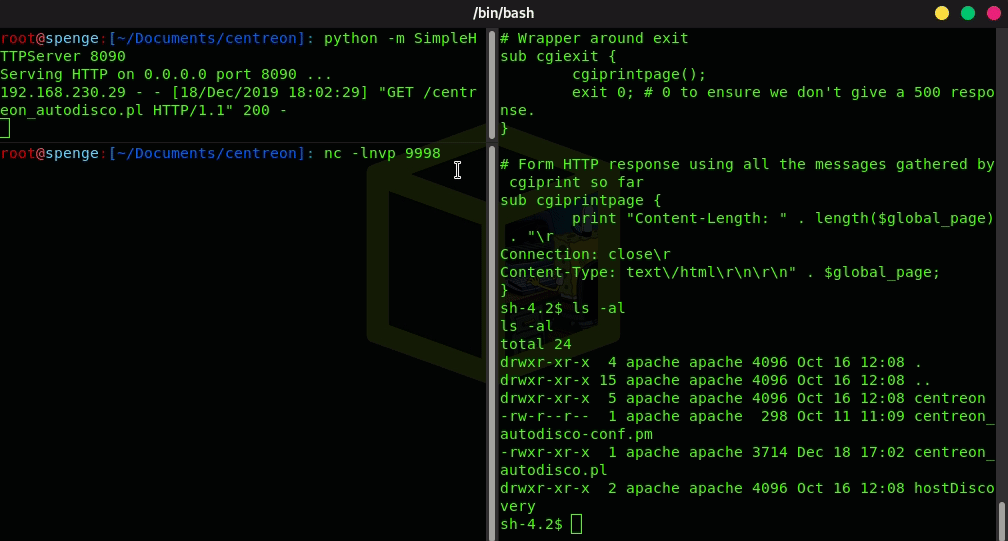Click the 'Content-Length' print statement
This screenshot has height=541, width=1008.
coord(783,218)
